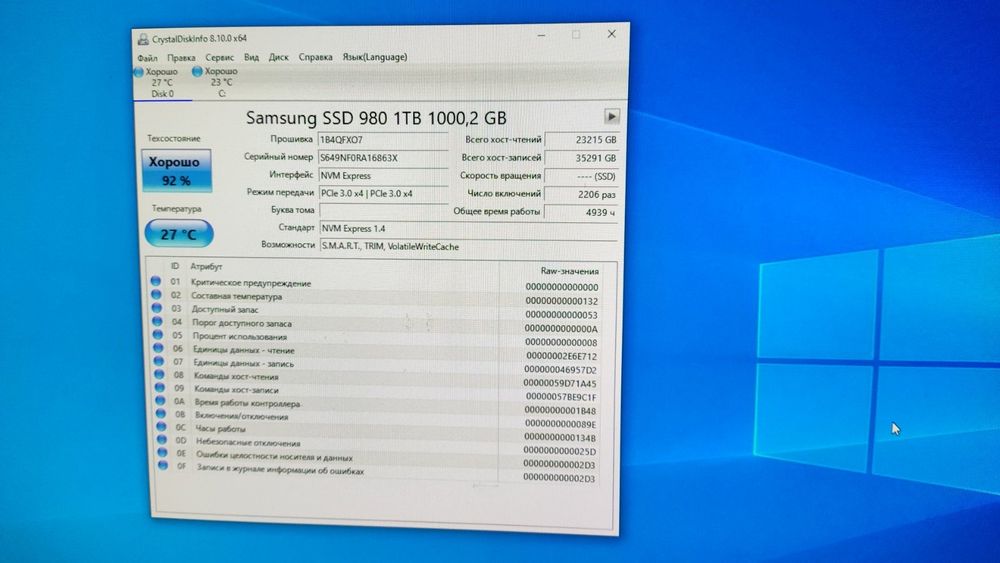Close the CrystalDiskInfo window

612,34
